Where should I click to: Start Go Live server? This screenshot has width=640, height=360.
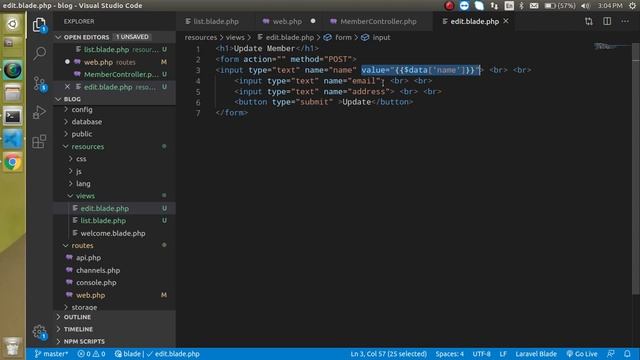click(582, 354)
